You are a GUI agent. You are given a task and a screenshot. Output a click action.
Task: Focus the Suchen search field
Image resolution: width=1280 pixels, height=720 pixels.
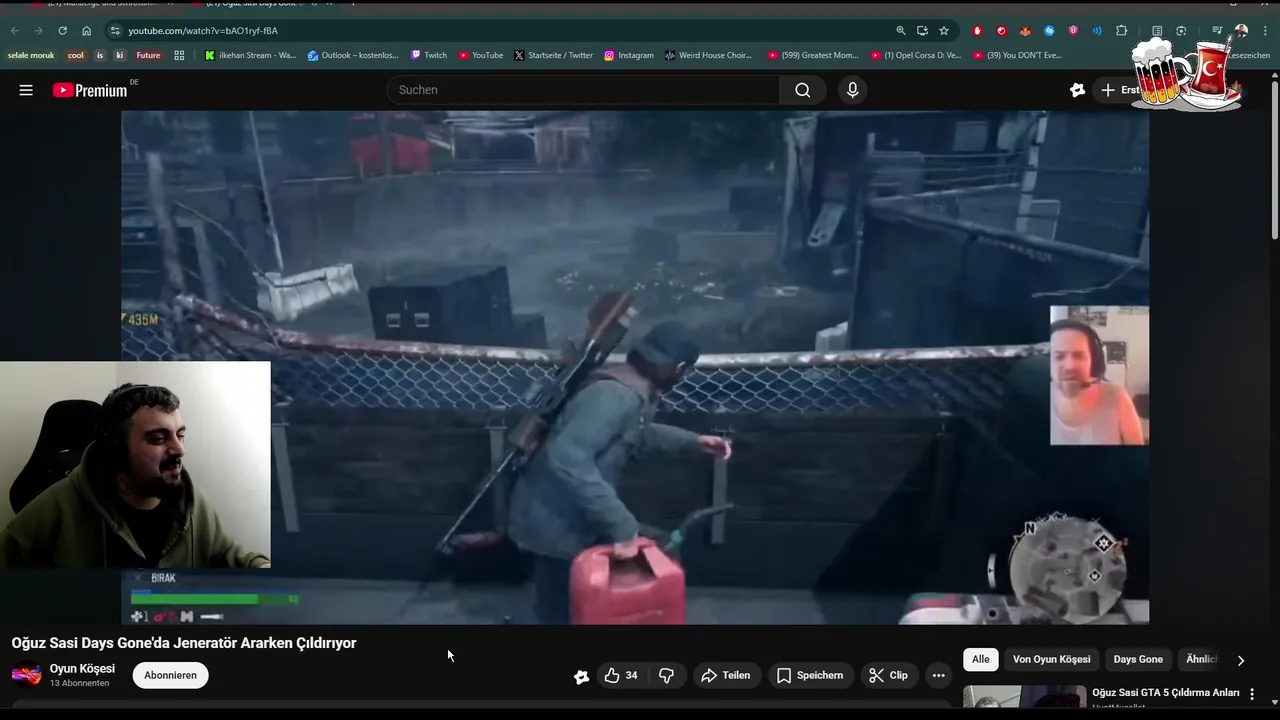point(583,90)
